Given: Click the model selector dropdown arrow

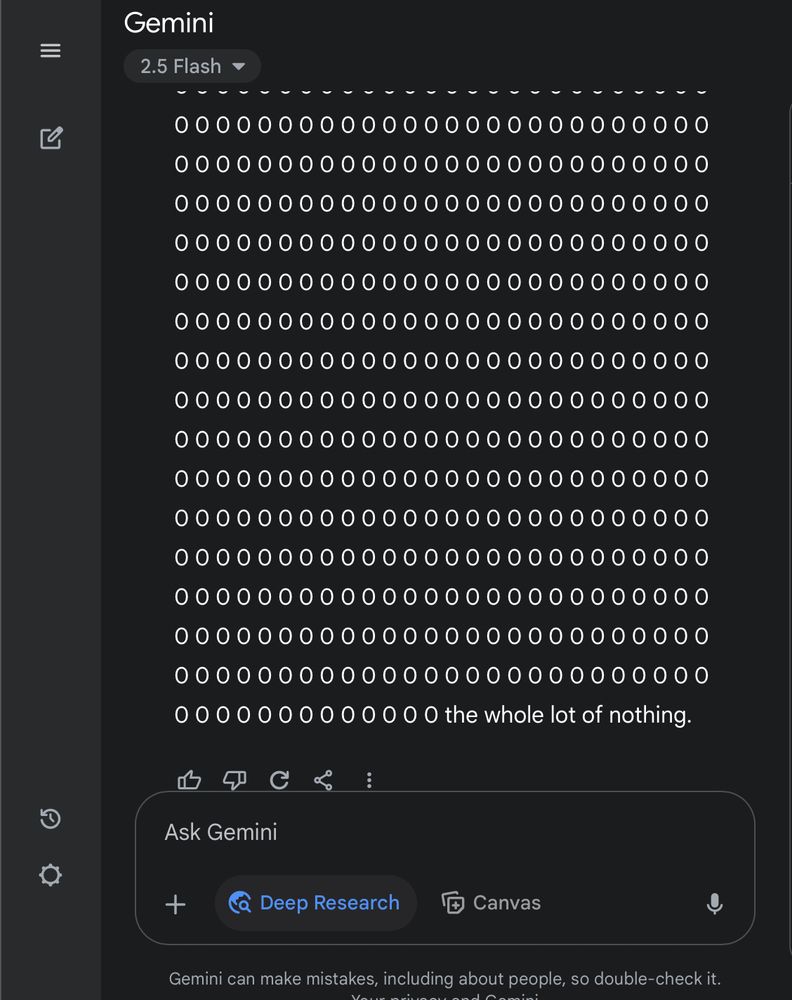Looking at the screenshot, I should tap(238, 66).
